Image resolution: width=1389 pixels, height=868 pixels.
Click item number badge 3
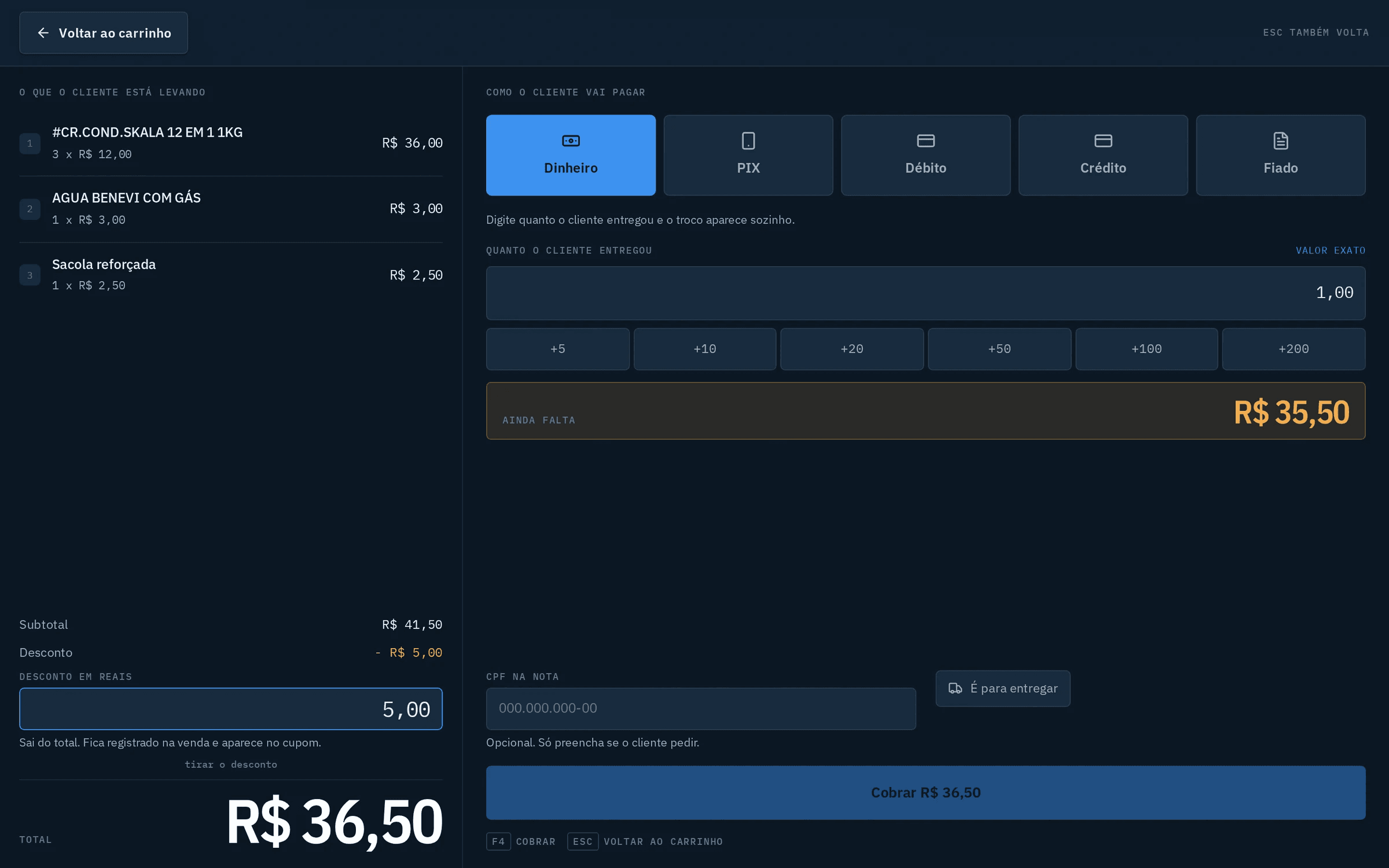[30, 275]
